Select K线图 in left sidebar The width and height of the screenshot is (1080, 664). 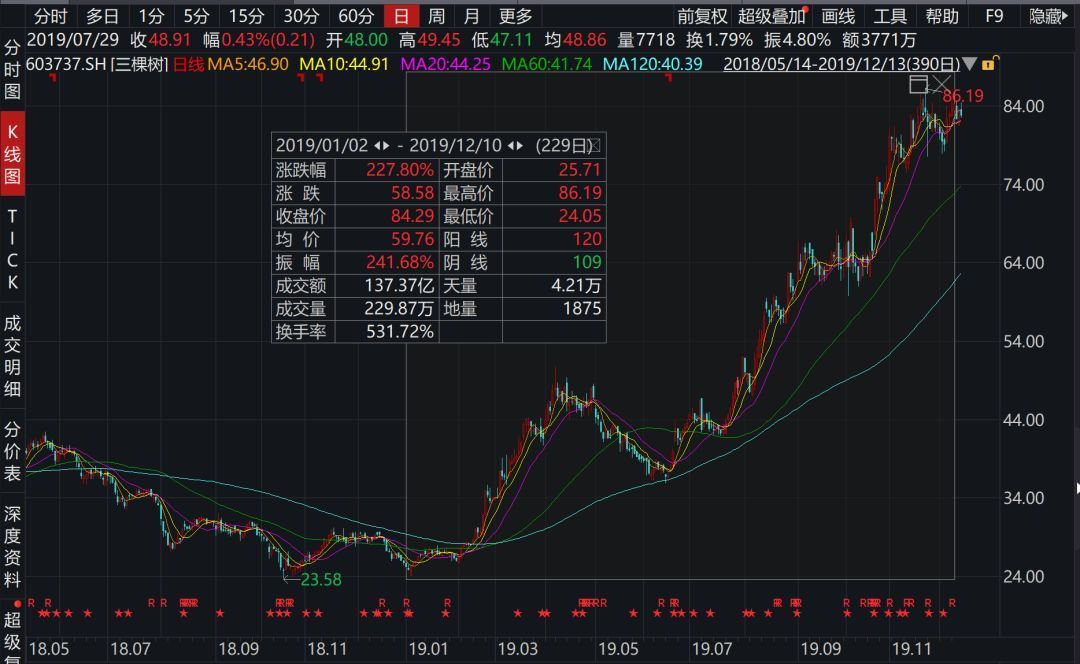[12, 154]
